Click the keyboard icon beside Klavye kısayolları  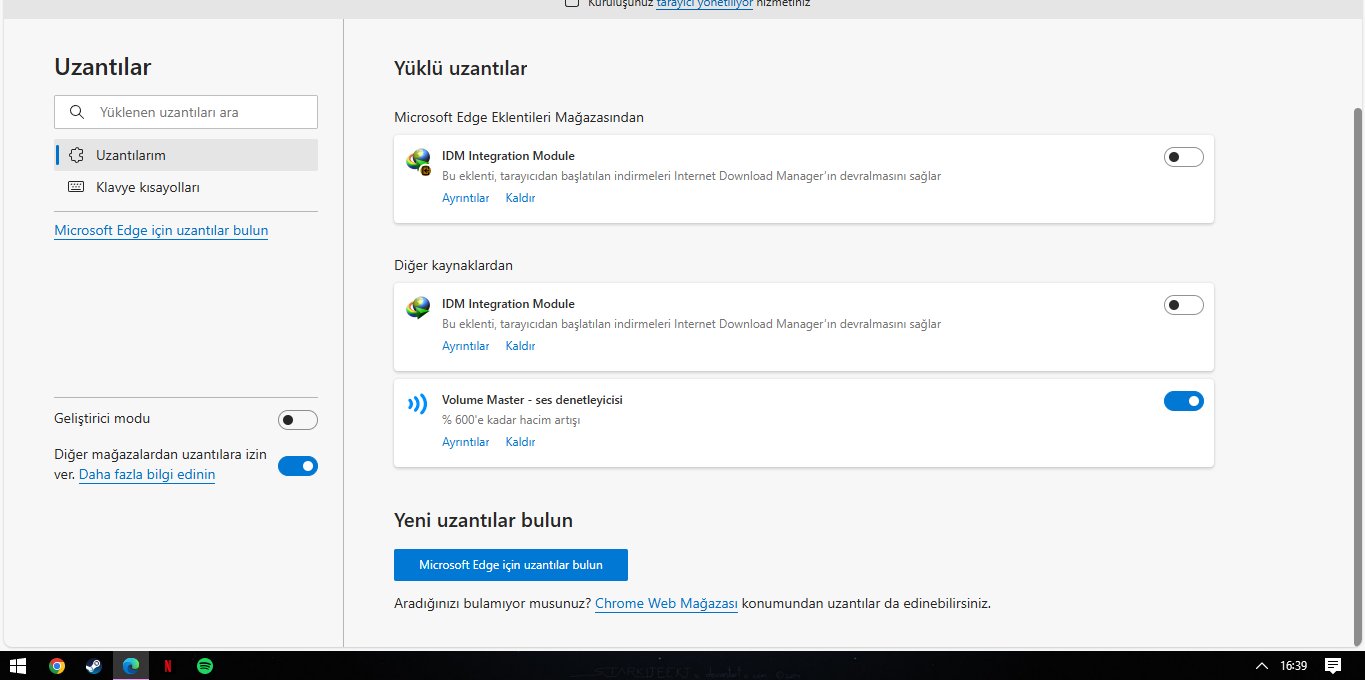[x=77, y=187]
